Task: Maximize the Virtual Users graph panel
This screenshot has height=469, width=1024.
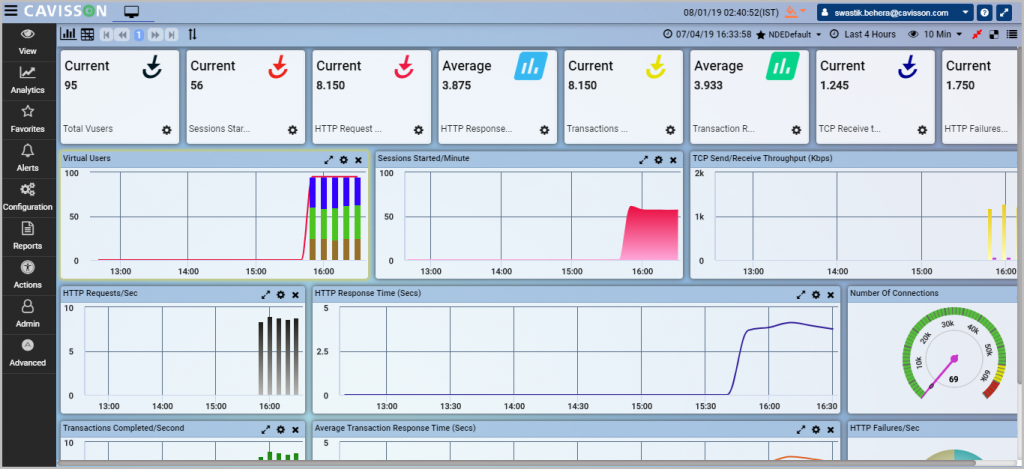Action: (328, 159)
